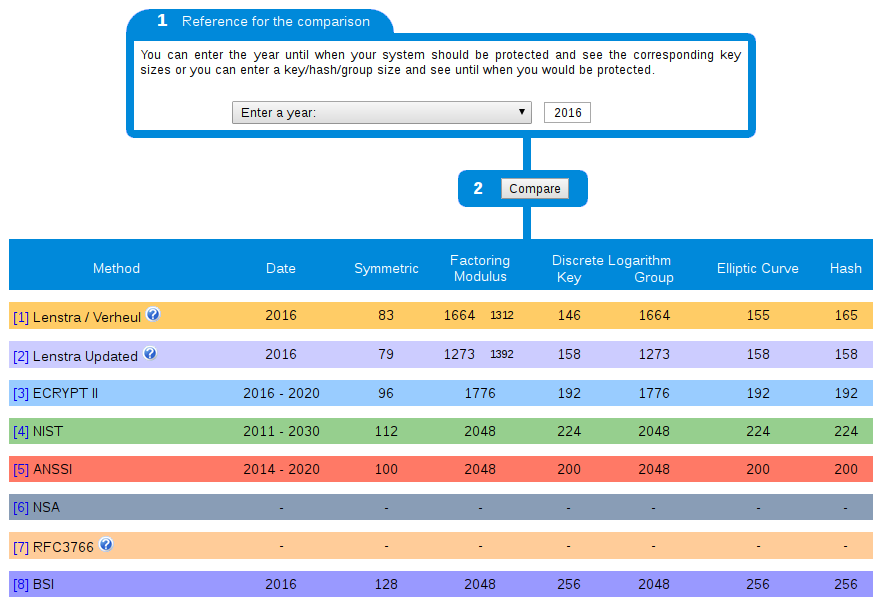
Task: Open reference link [2]
Action: [x=21, y=356]
